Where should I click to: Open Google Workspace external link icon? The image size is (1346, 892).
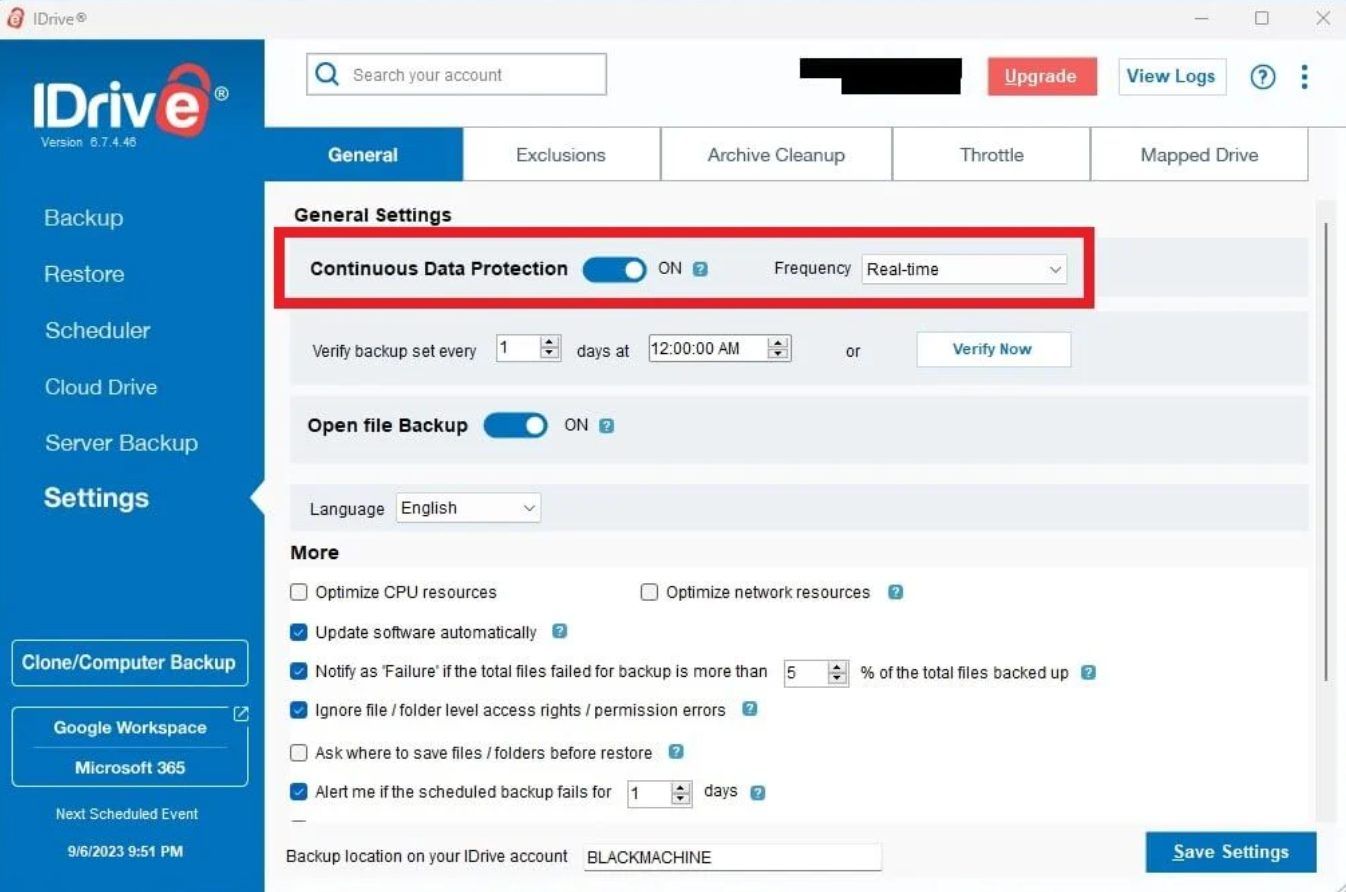[x=240, y=714]
